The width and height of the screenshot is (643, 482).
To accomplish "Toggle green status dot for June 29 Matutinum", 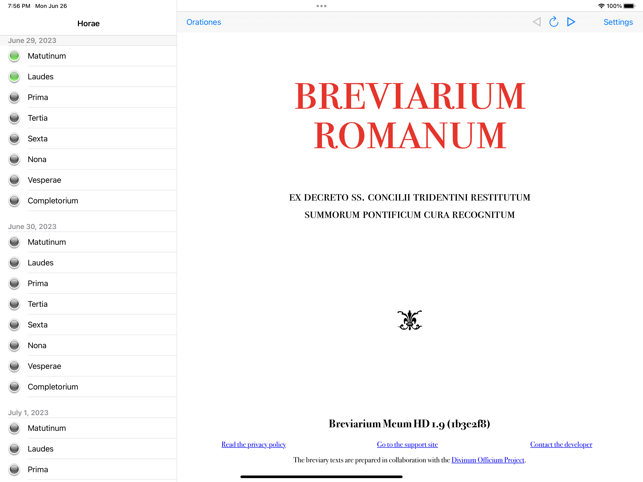I will pos(14,56).
